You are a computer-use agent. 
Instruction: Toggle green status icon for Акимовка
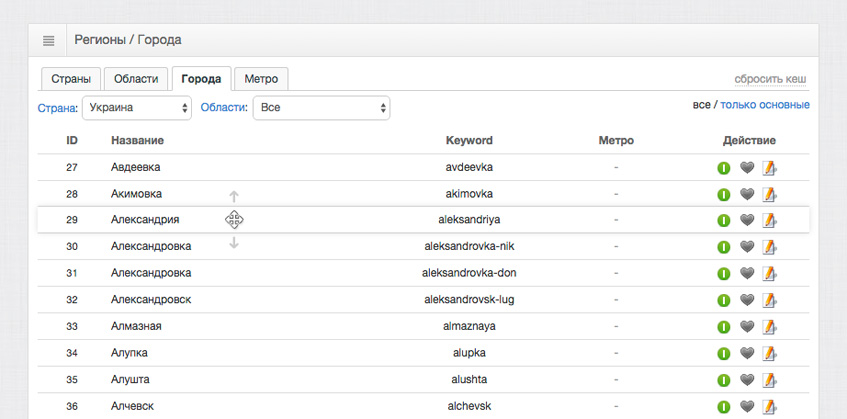coord(723,194)
